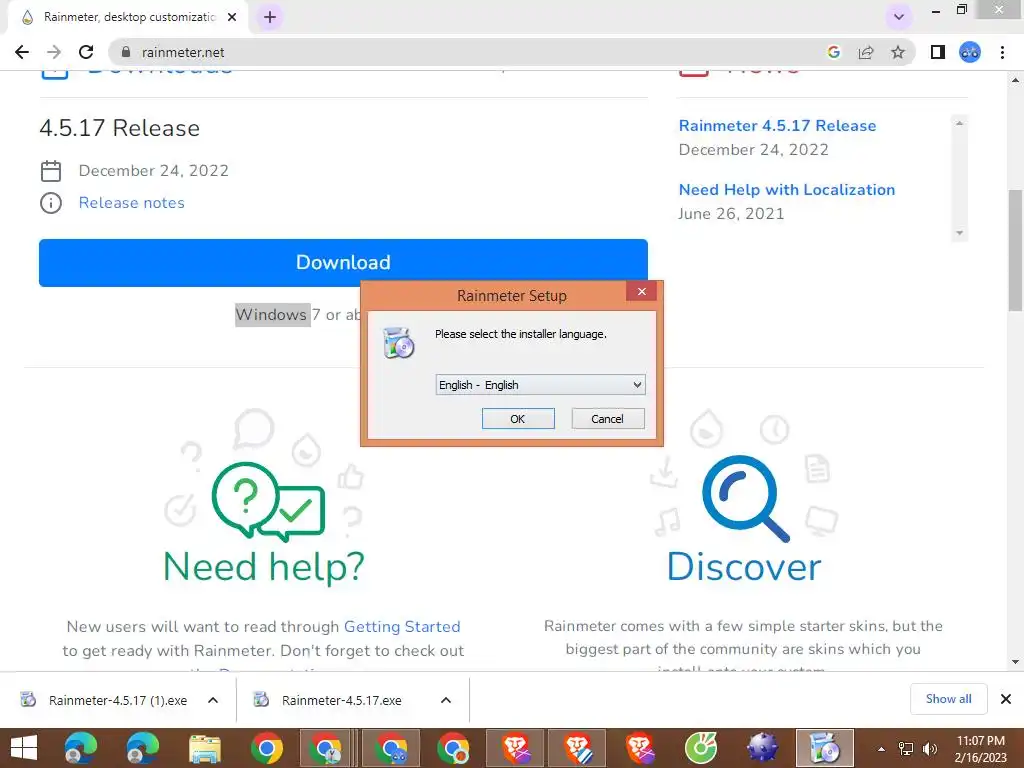Click the page vertical scrollbar thumb

click(x=1016, y=251)
